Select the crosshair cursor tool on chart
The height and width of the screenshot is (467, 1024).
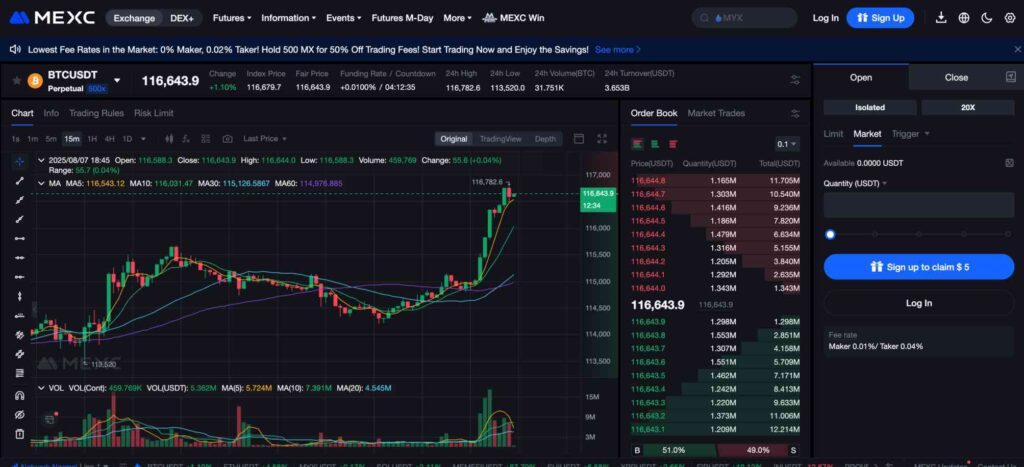click(x=20, y=161)
